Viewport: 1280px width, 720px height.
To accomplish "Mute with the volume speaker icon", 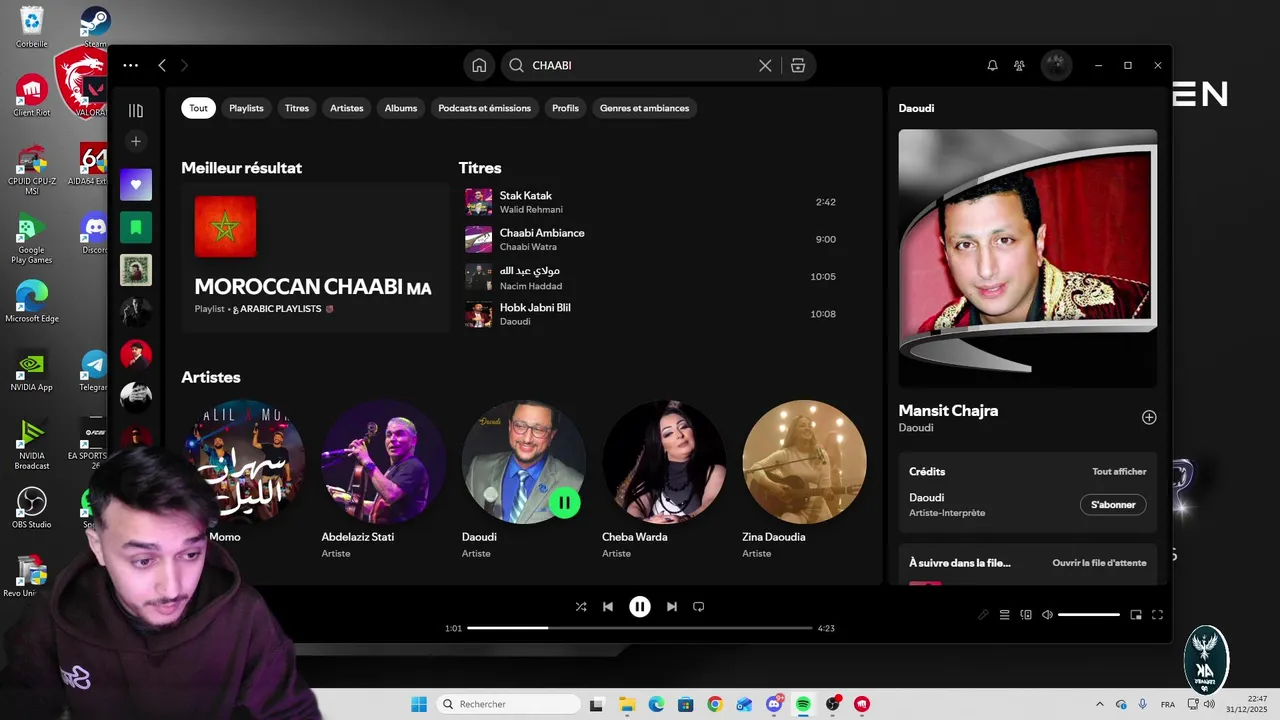I will (x=1047, y=615).
